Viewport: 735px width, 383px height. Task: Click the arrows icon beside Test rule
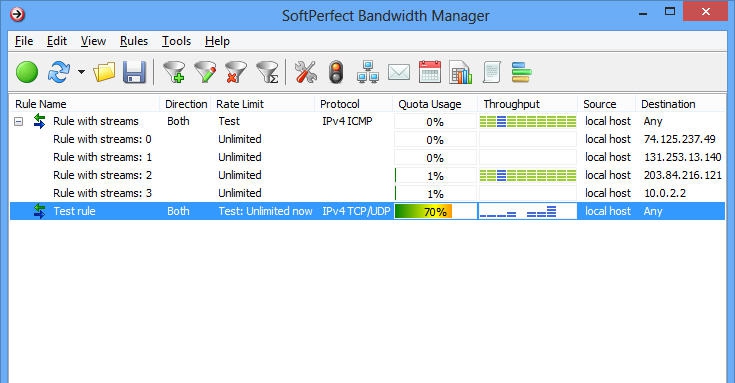tap(39, 211)
